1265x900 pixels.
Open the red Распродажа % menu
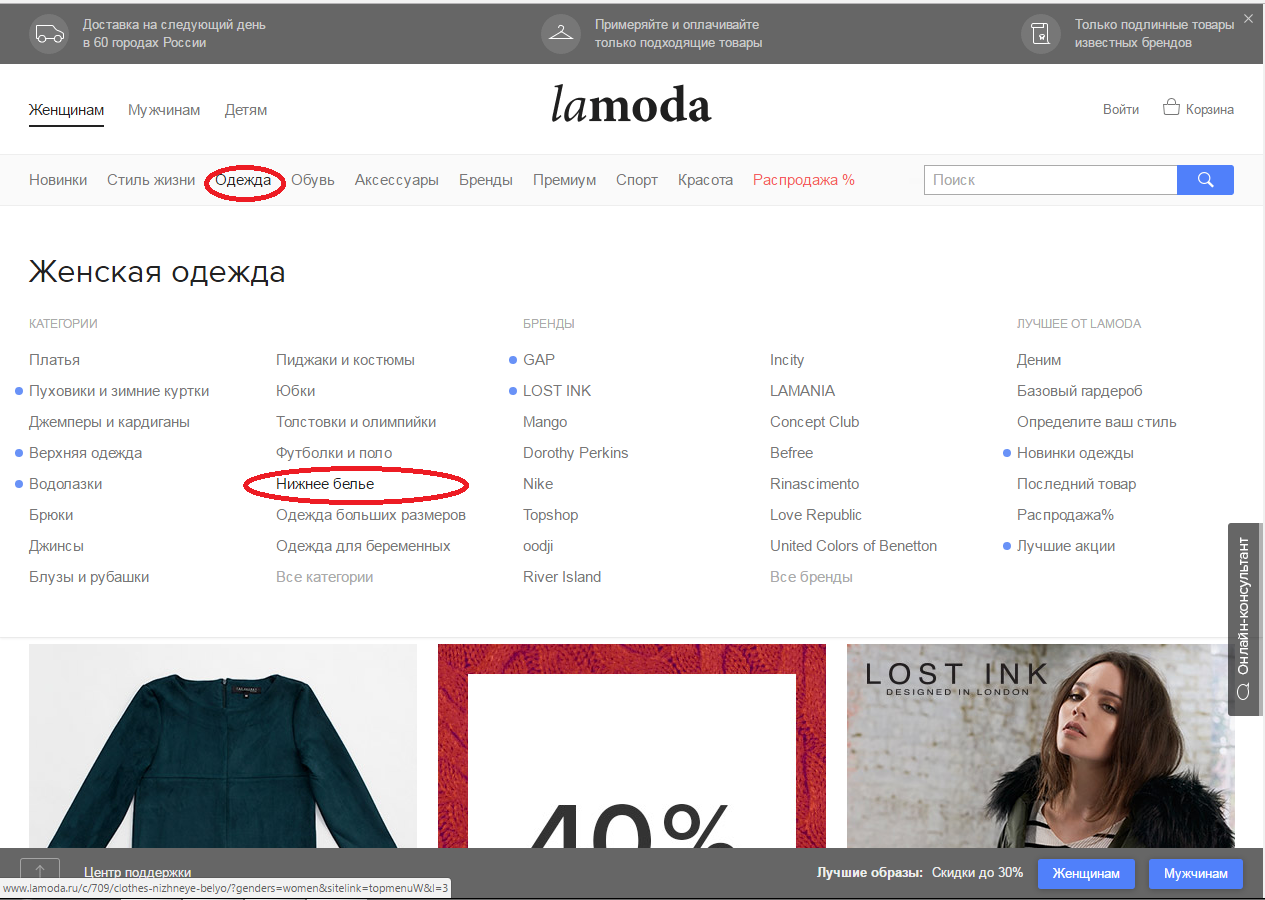(804, 180)
